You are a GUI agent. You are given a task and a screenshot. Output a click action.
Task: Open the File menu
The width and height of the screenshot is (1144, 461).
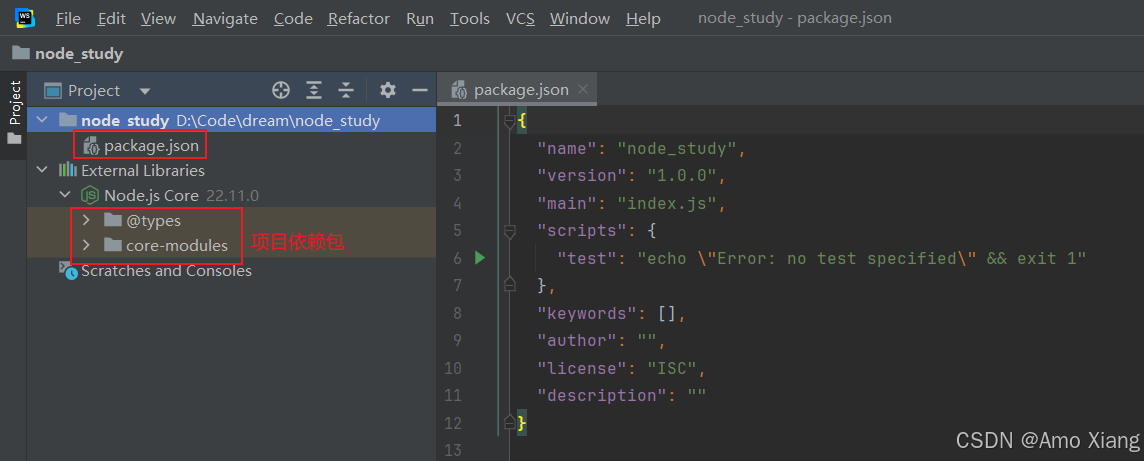tap(69, 19)
